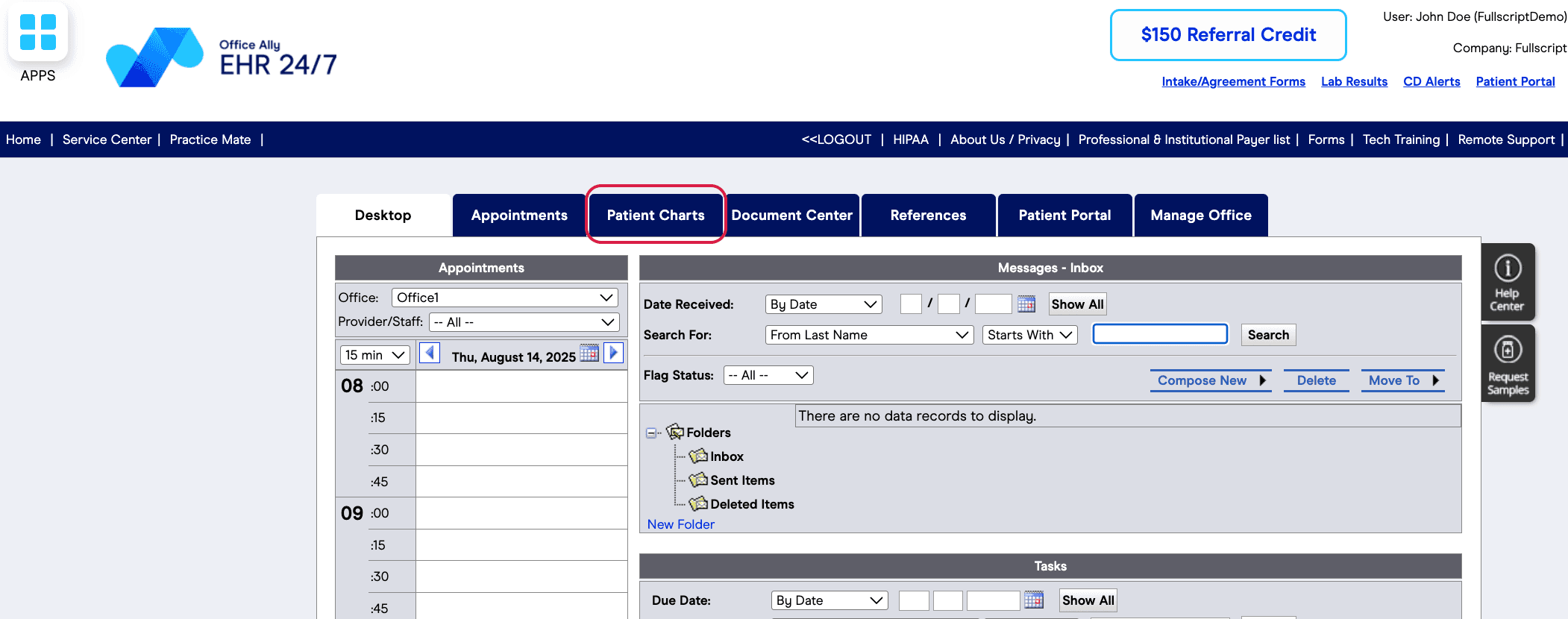This screenshot has width=1568, height=619.
Task: Open the Manage Office tab
Action: pyautogui.click(x=1201, y=216)
